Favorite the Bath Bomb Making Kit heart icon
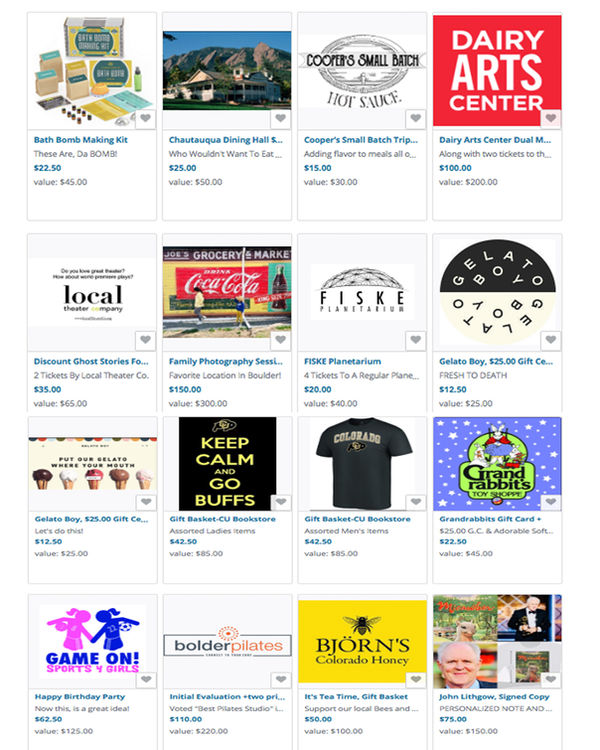Viewport: 600px width, 750px height. (145, 118)
